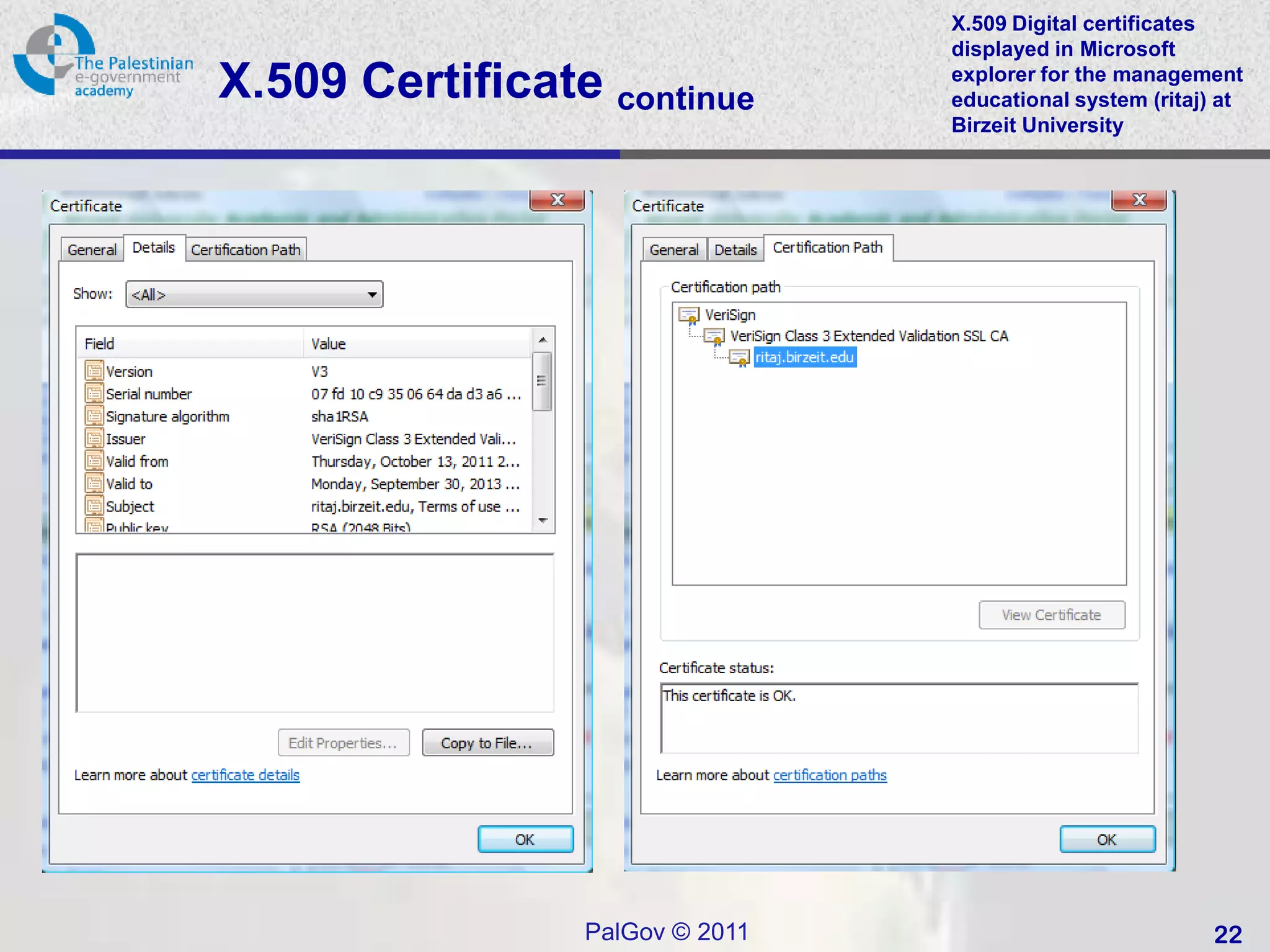Click Thursday, October 13, 2011 value
The width and height of the screenshot is (1270, 952).
pos(415,461)
